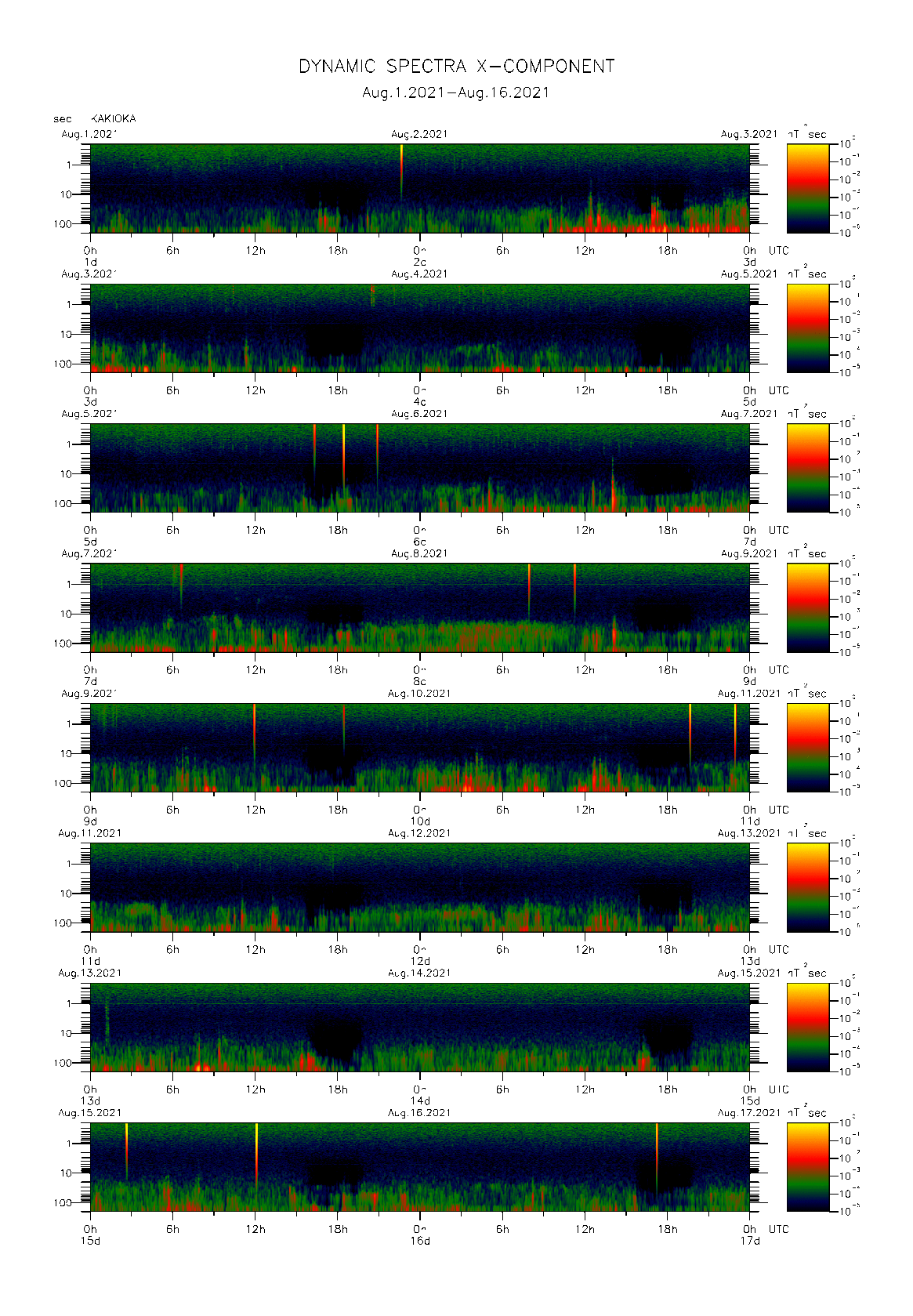Image resolution: width=913 pixels, height=1316 pixels.
Task: Open the spectrogram panel centered on Aug.6.2021
Action: tap(420, 468)
